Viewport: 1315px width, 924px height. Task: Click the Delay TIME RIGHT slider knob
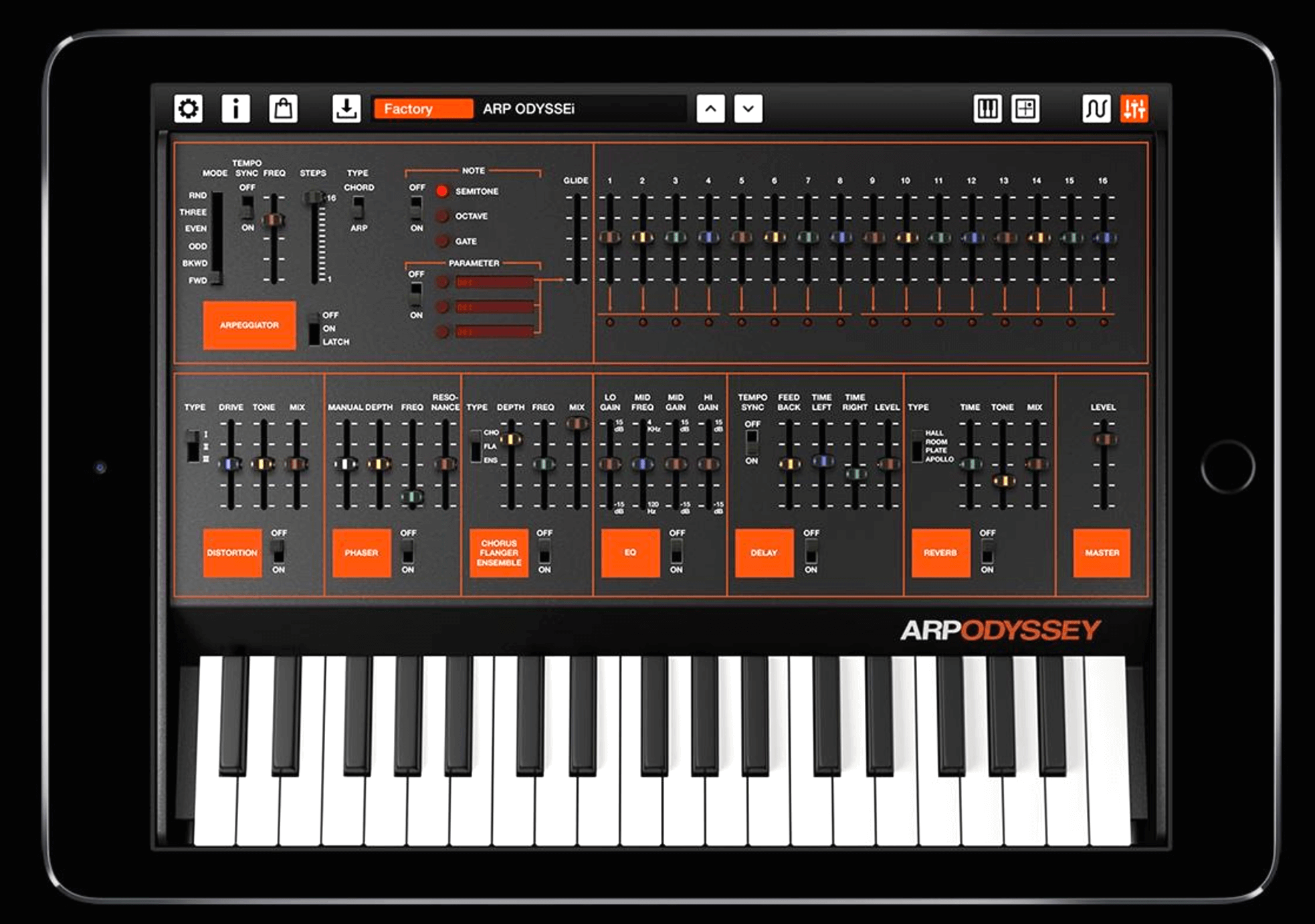[855, 473]
